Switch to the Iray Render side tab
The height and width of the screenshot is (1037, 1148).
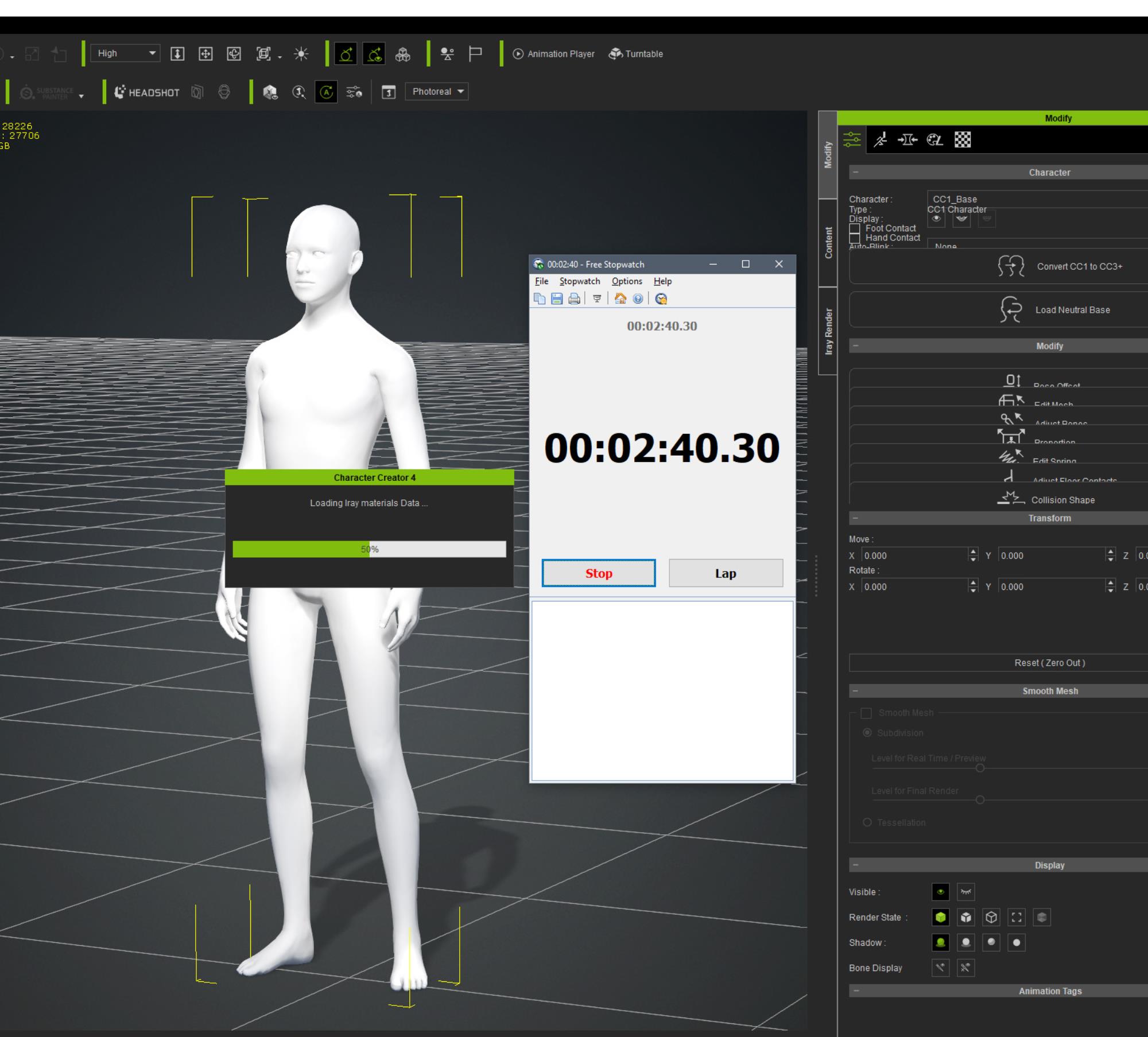[828, 331]
